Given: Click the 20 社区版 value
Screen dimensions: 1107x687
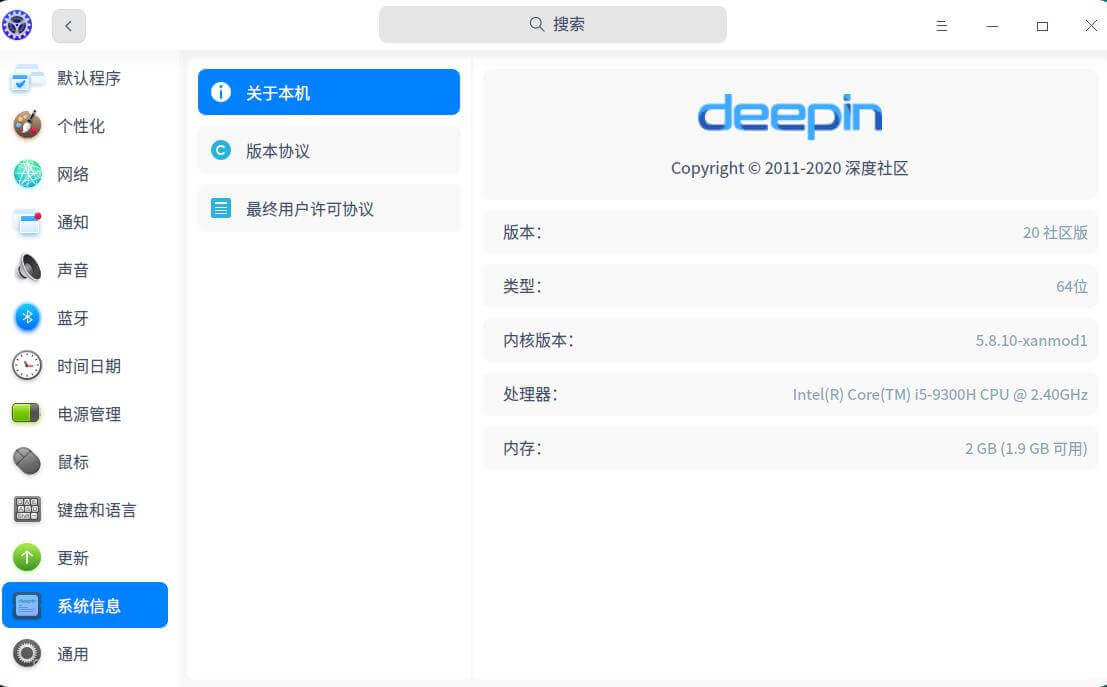Looking at the screenshot, I should pos(1055,232).
